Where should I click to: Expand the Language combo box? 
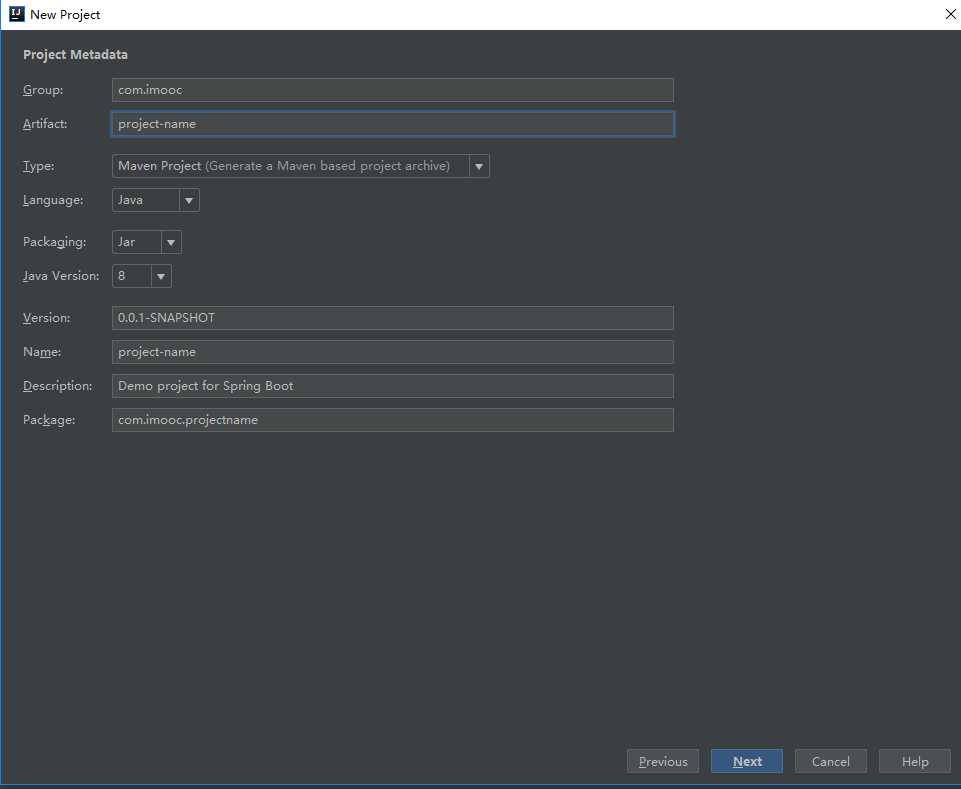[x=156, y=200]
